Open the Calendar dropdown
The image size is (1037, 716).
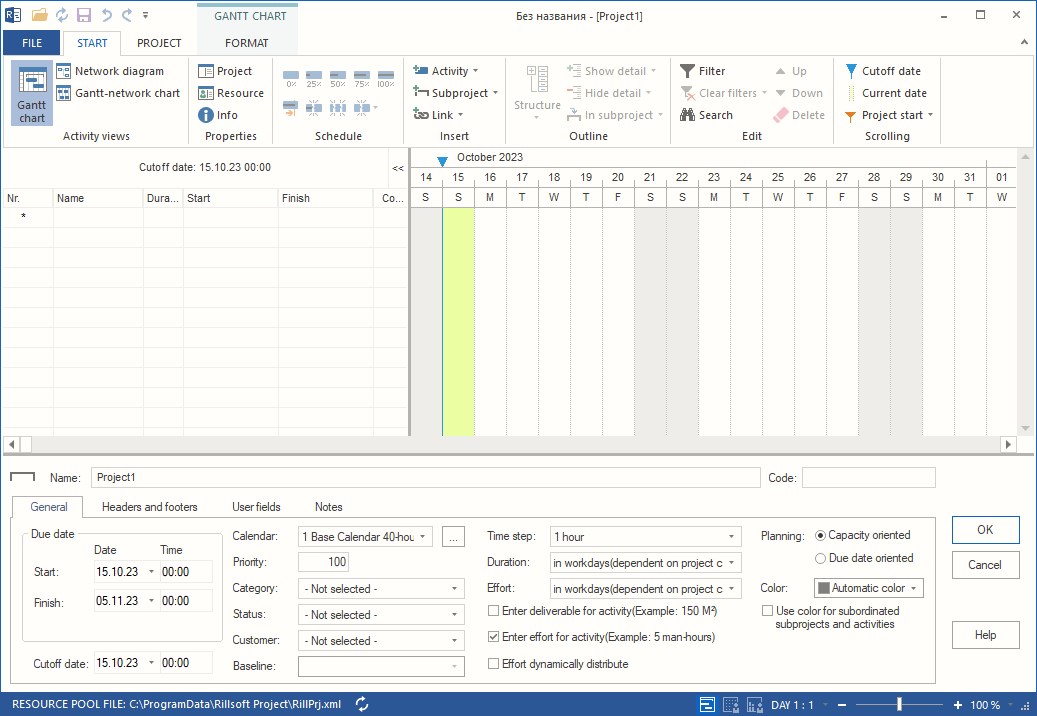coord(424,536)
